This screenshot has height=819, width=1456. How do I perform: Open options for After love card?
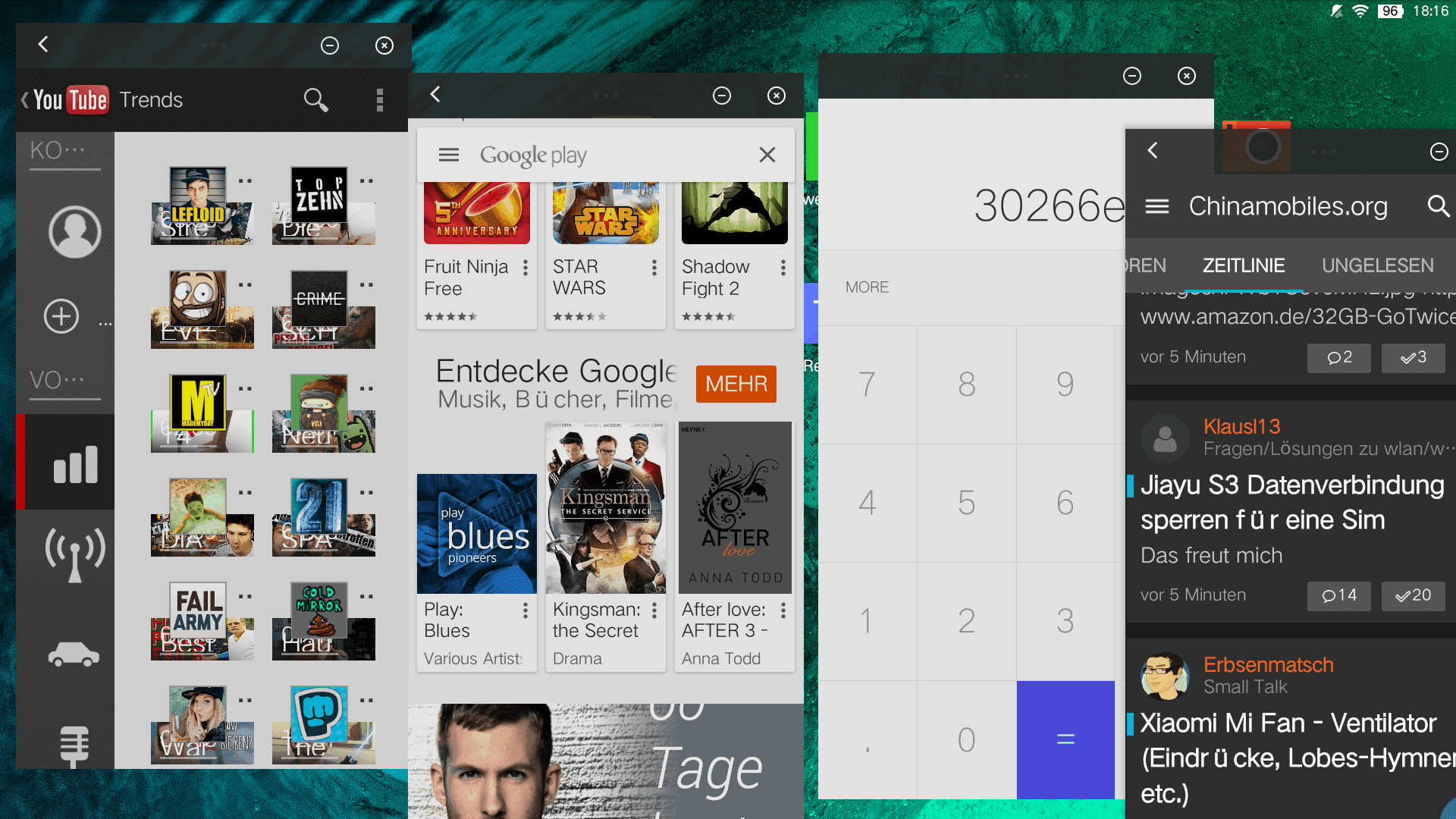pos(783,610)
